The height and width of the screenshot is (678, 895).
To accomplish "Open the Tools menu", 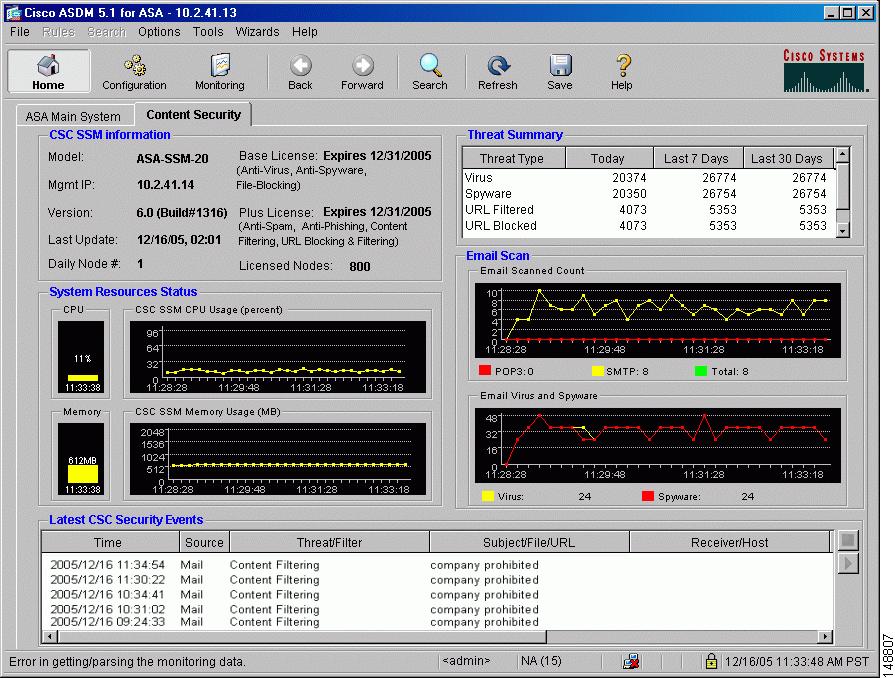I will pos(208,32).
